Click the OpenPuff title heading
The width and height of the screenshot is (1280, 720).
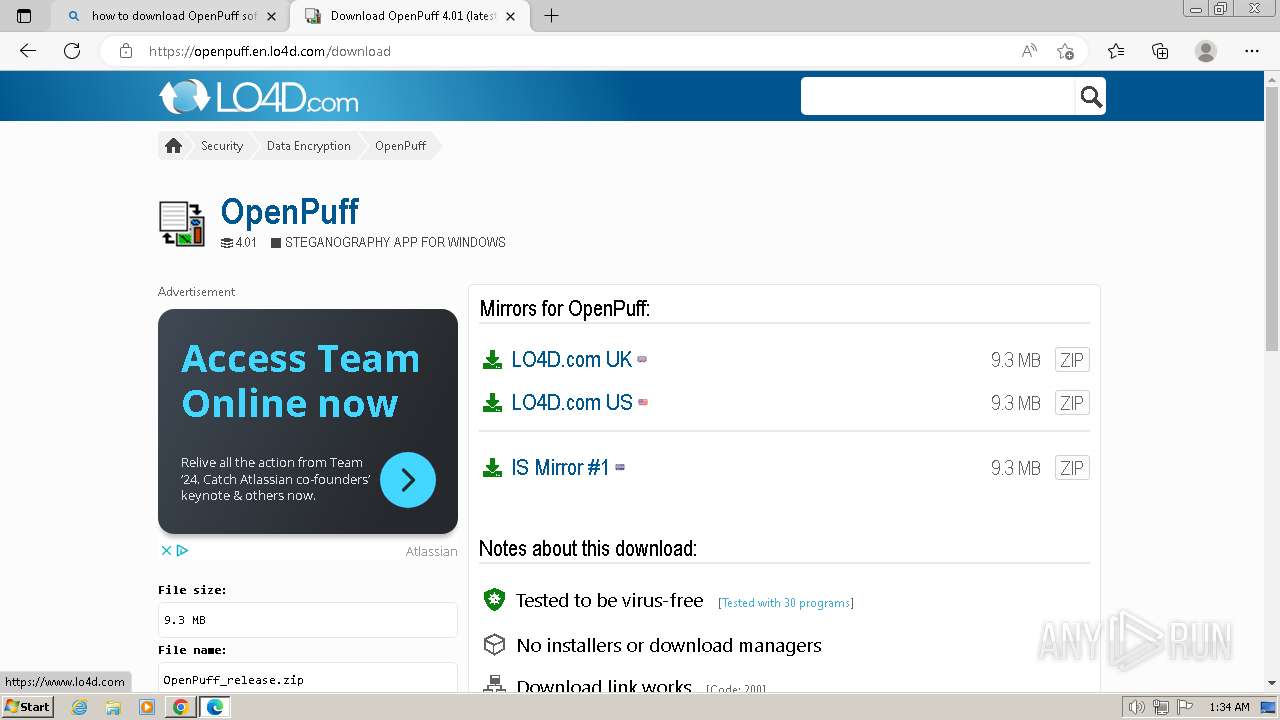(x=290, y=212)
